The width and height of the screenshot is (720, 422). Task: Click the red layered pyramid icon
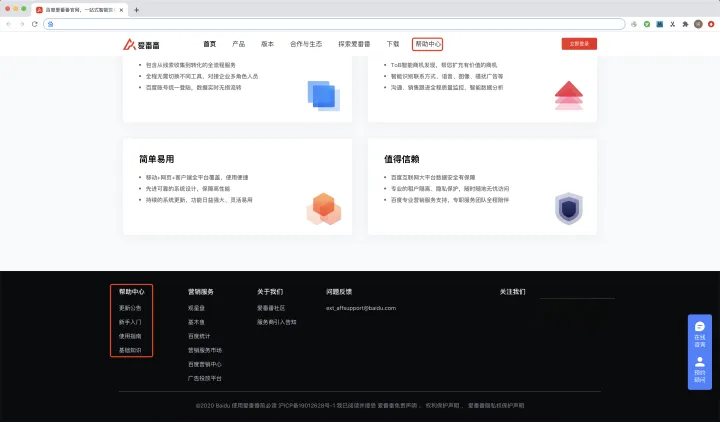tap(568, 96)
